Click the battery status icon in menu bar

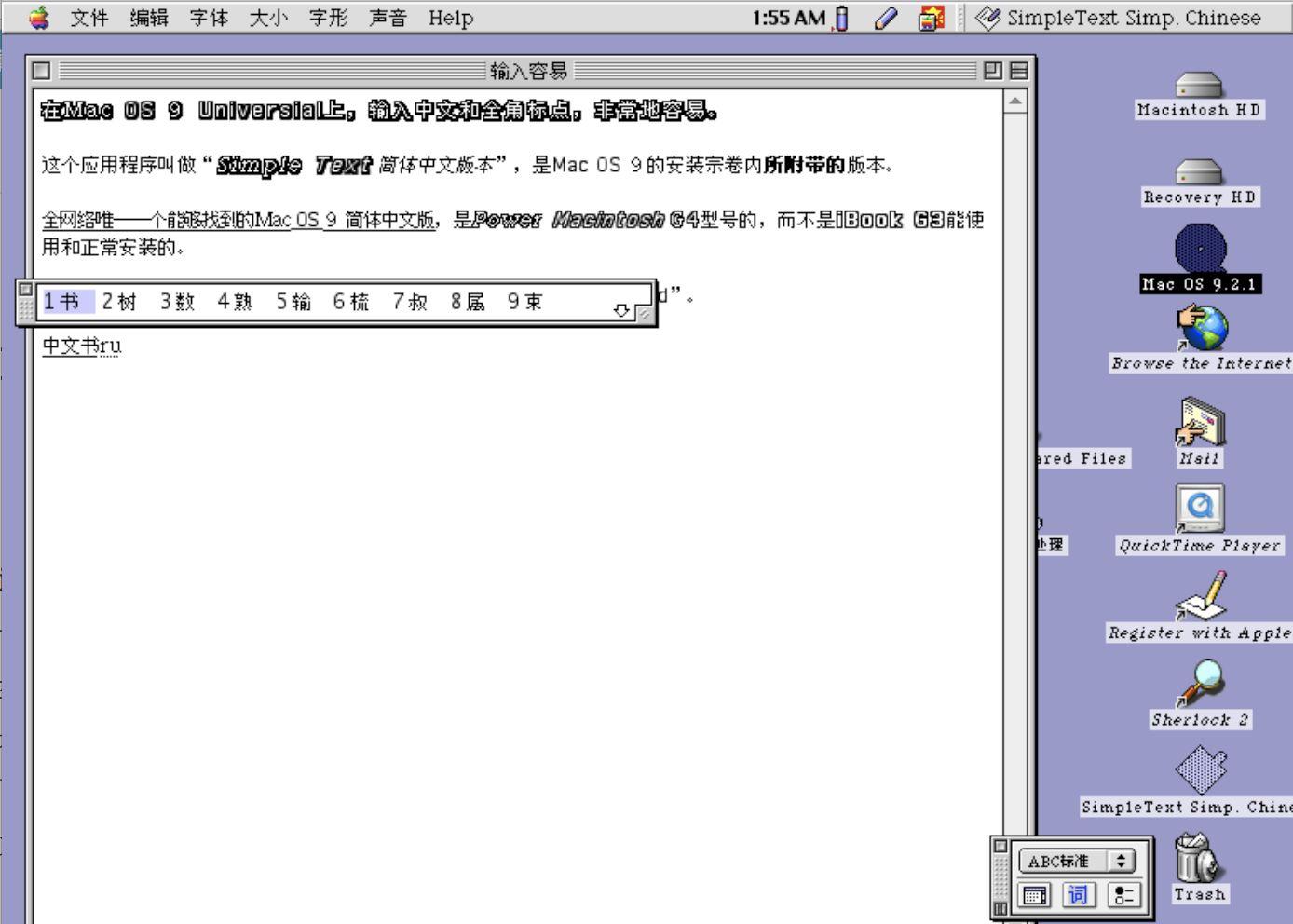pos(841,18)
